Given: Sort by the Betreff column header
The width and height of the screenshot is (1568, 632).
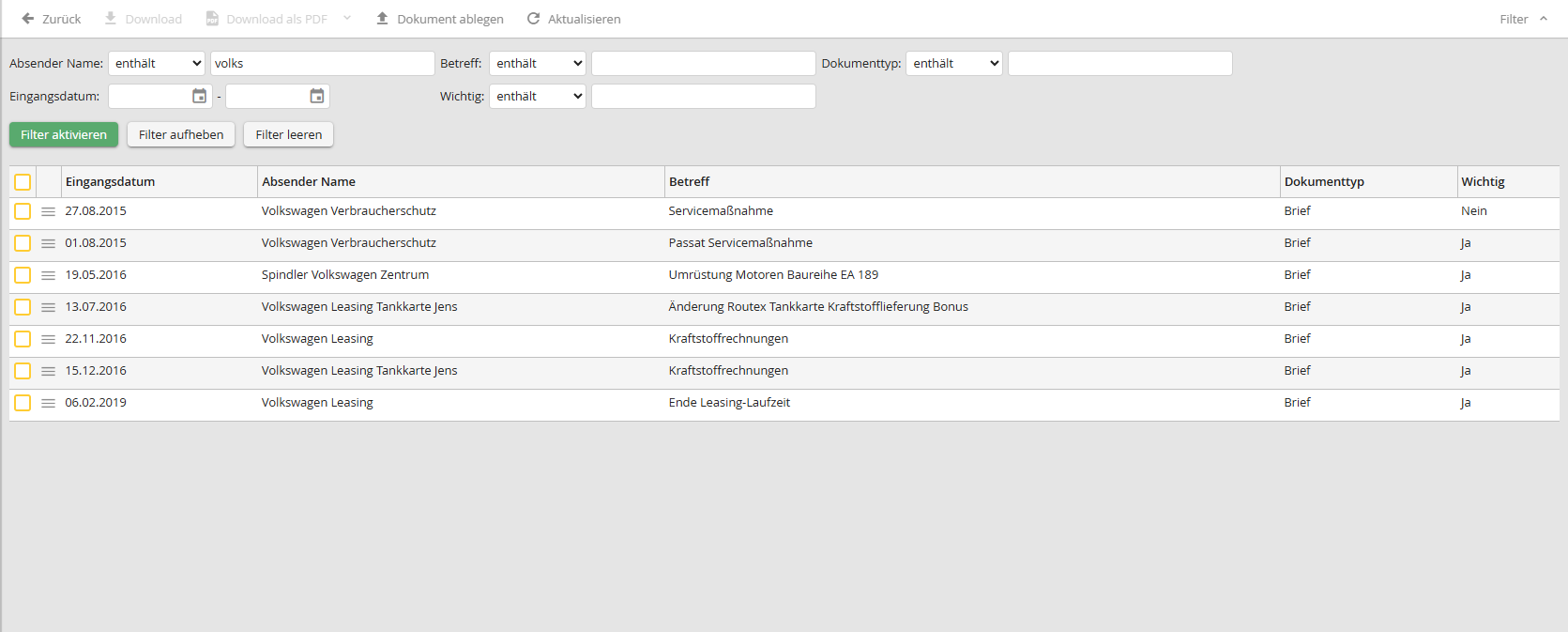Looking at the screenshot, I should pos(690,182).
